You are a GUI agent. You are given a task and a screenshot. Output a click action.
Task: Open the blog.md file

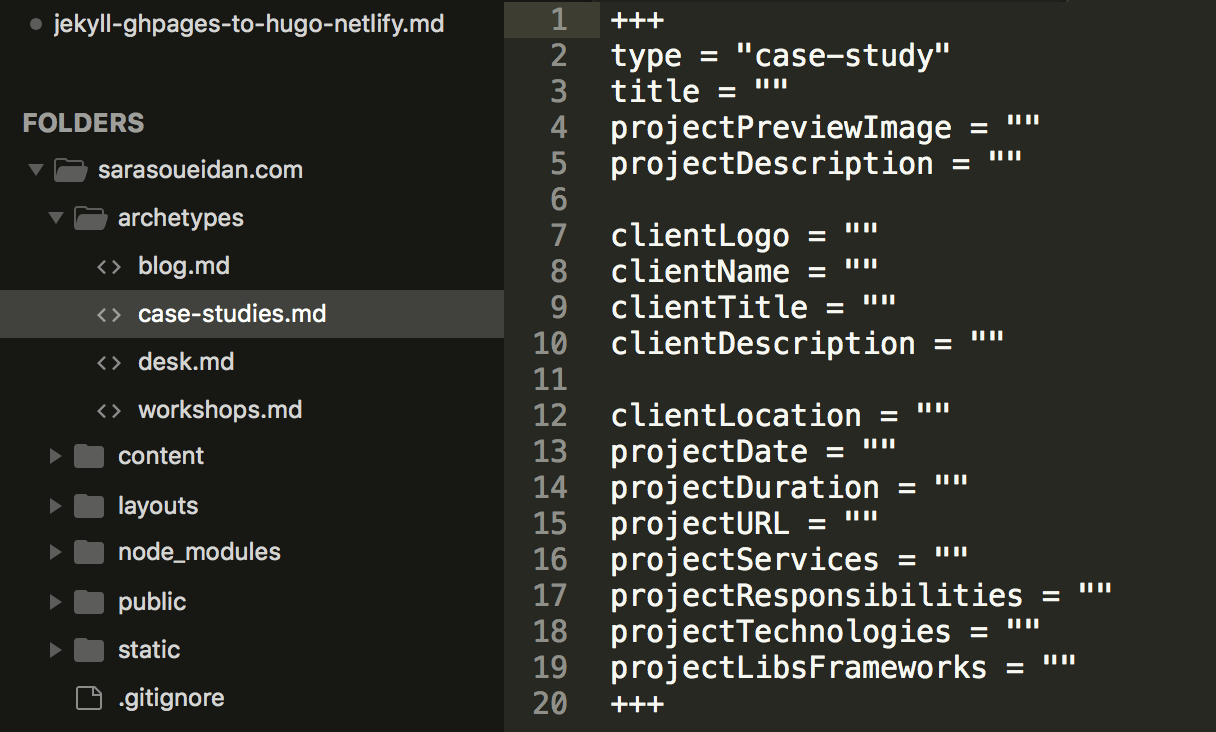click(x=184, y=266)
